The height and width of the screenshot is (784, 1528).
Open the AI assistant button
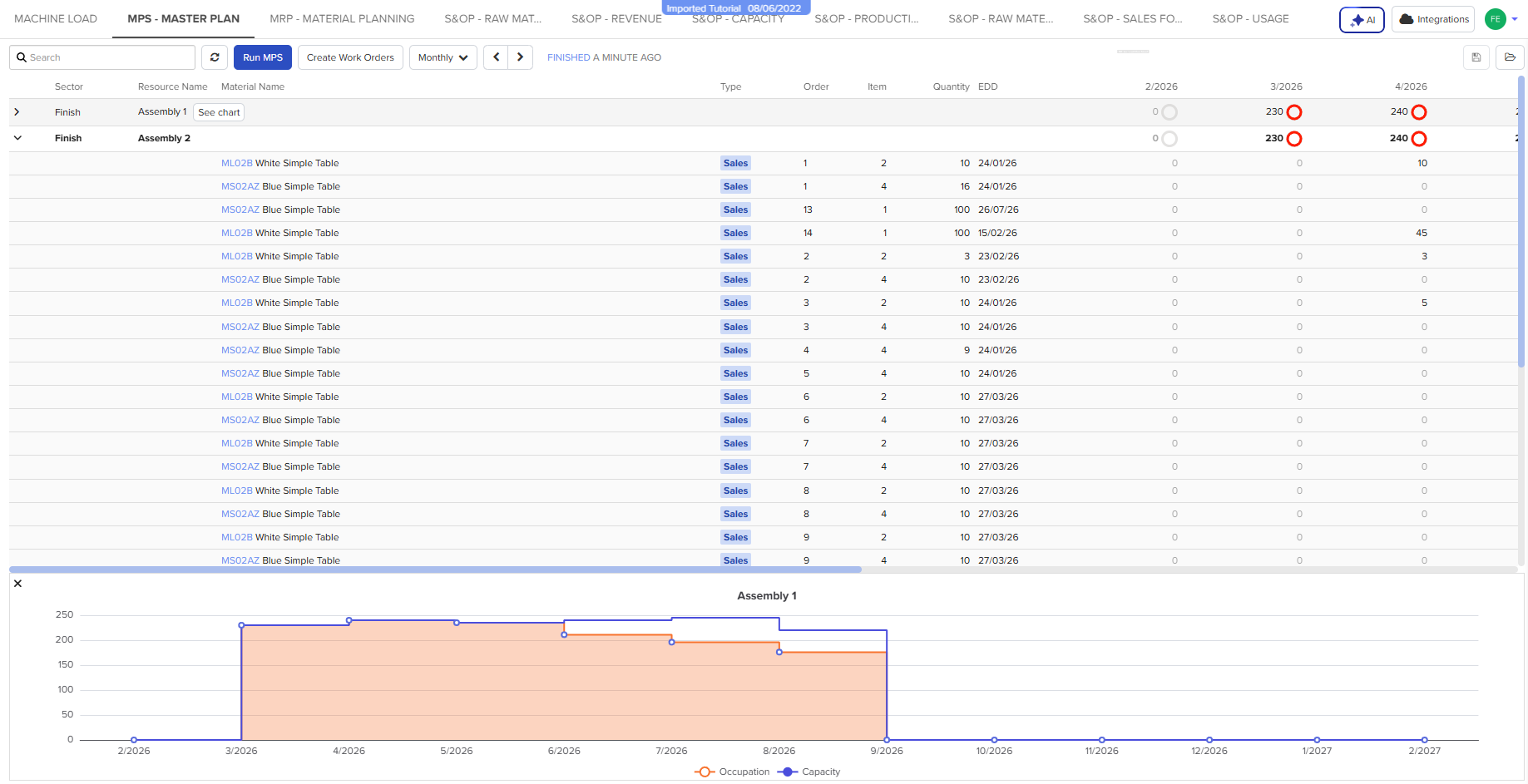1362,19
